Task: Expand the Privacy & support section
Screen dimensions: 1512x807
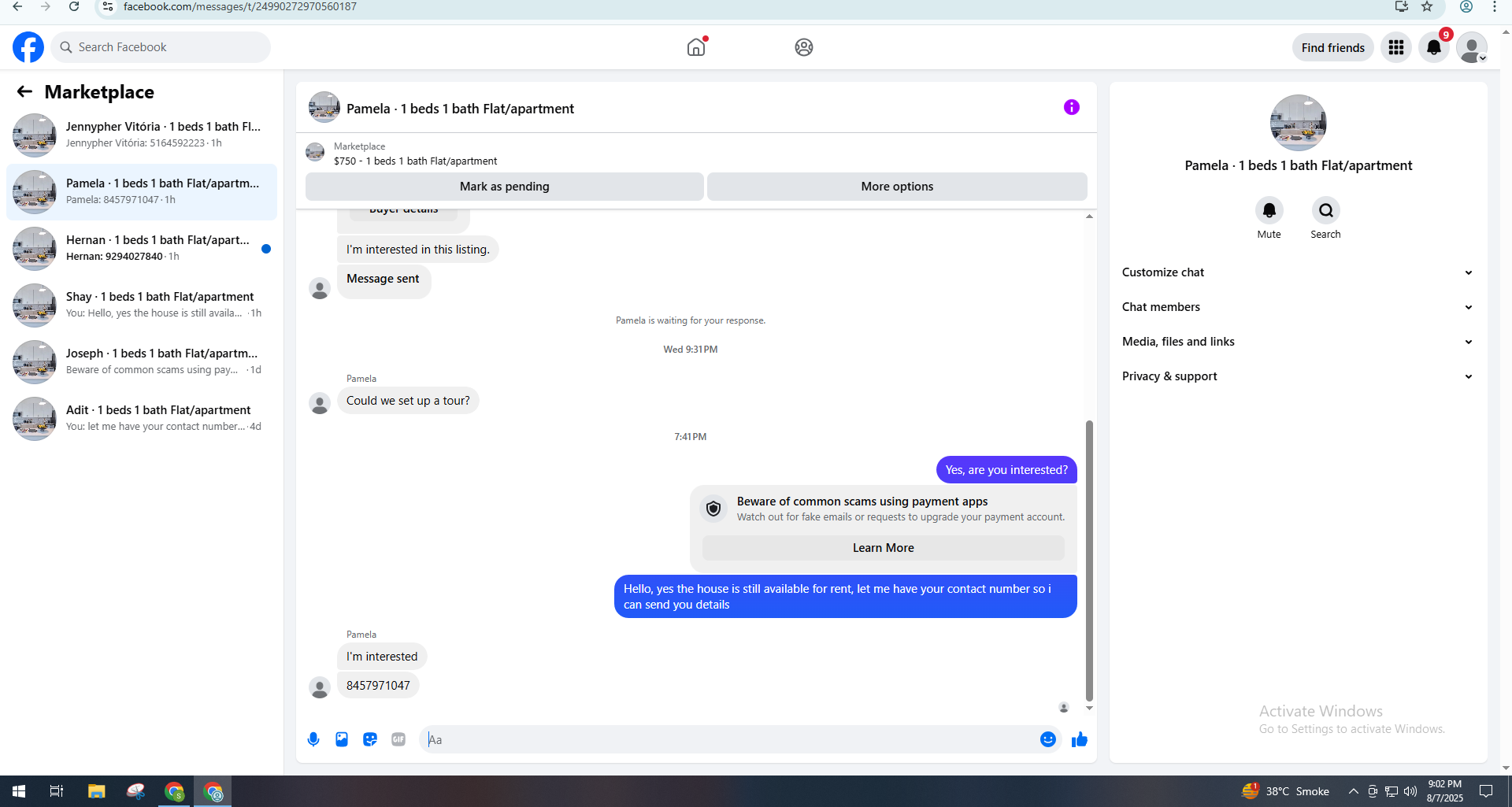Action: pyautogui.click(x=1298, y=376)
